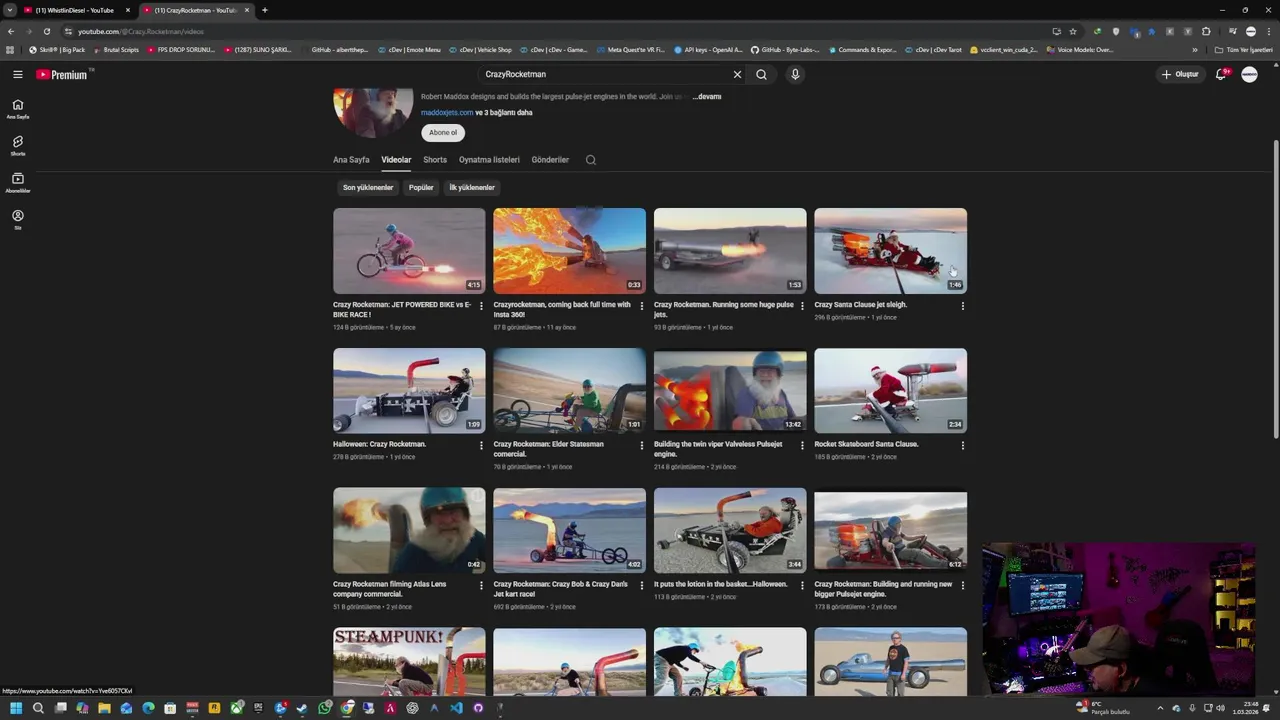The image size is (1280, 720).
Task: Open the YouTube guide hamburger menu
Action: click(x=17, y=74)
